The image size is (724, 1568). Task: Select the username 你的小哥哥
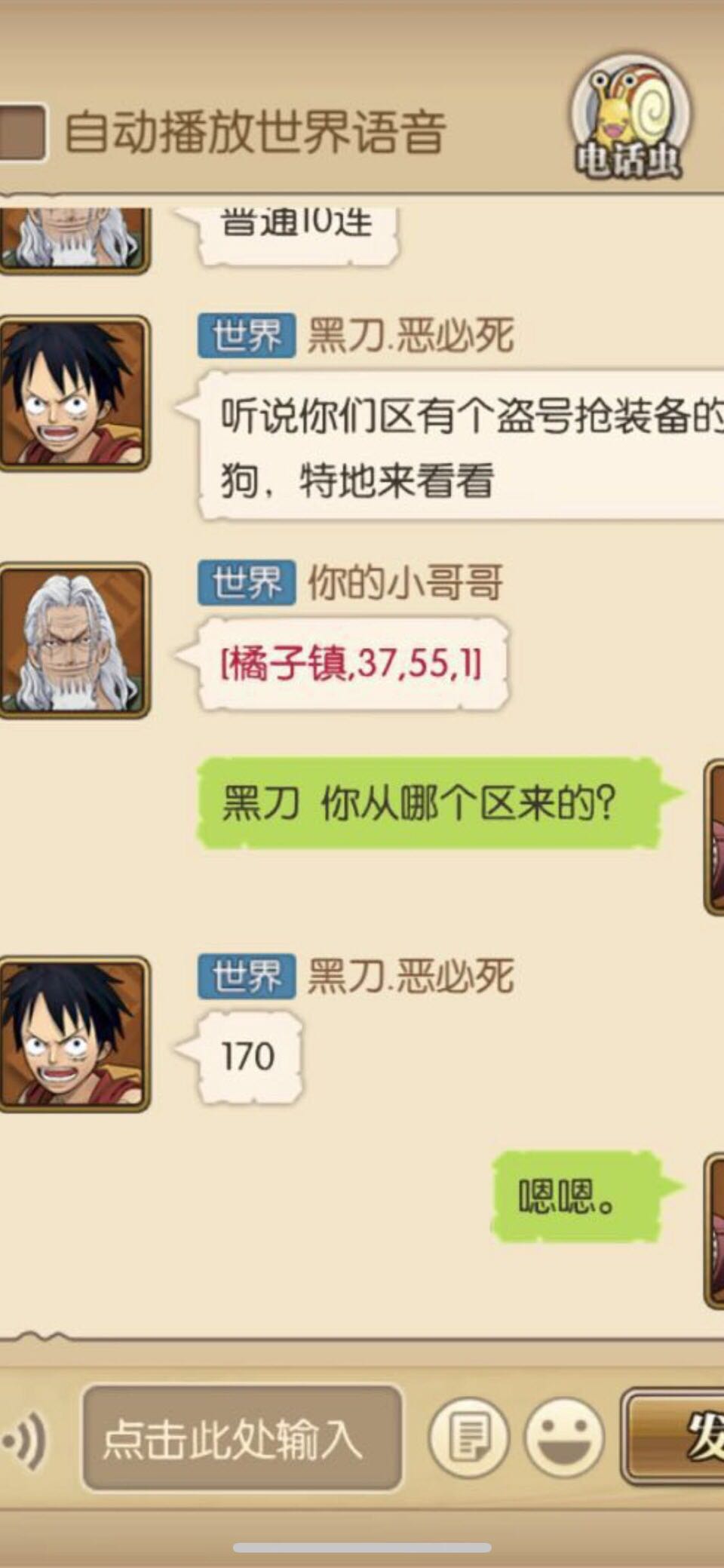[x=405, y=583]
